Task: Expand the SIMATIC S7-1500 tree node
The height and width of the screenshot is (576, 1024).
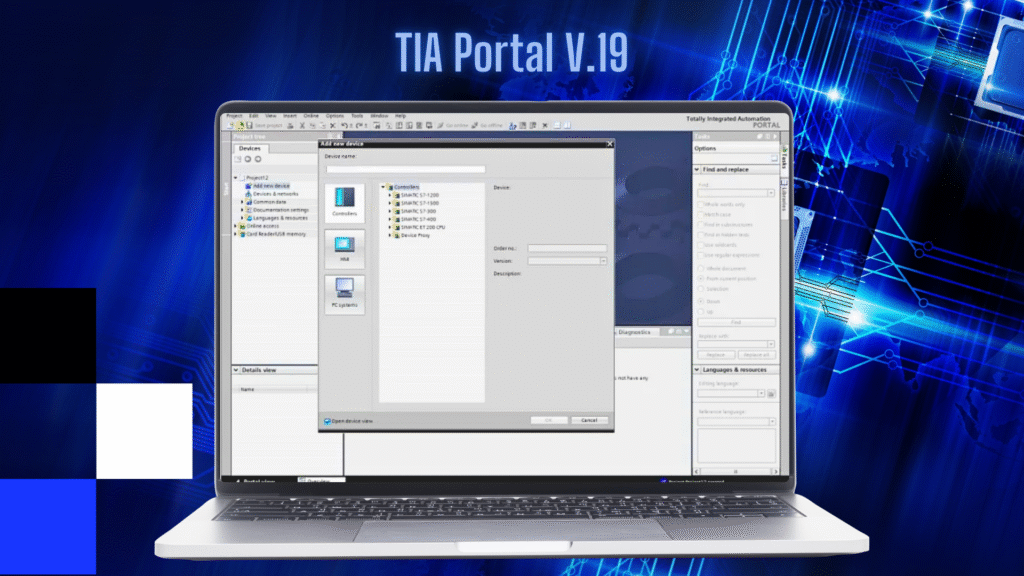Action: (x=390, y=203)
